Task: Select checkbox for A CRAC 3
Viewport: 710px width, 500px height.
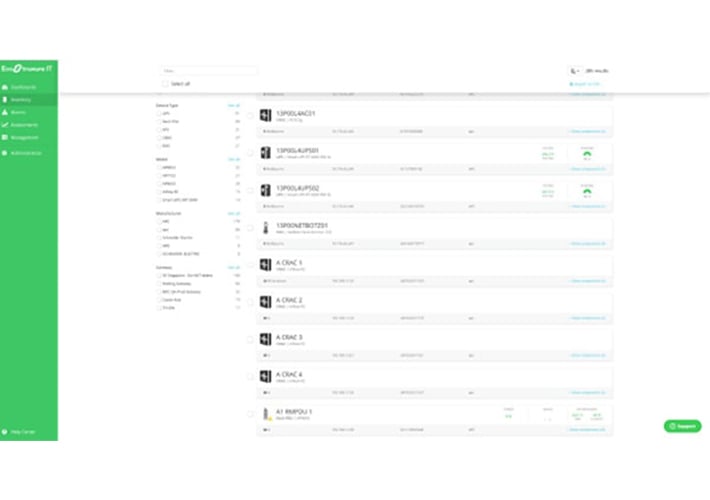Action: point(250,339)
